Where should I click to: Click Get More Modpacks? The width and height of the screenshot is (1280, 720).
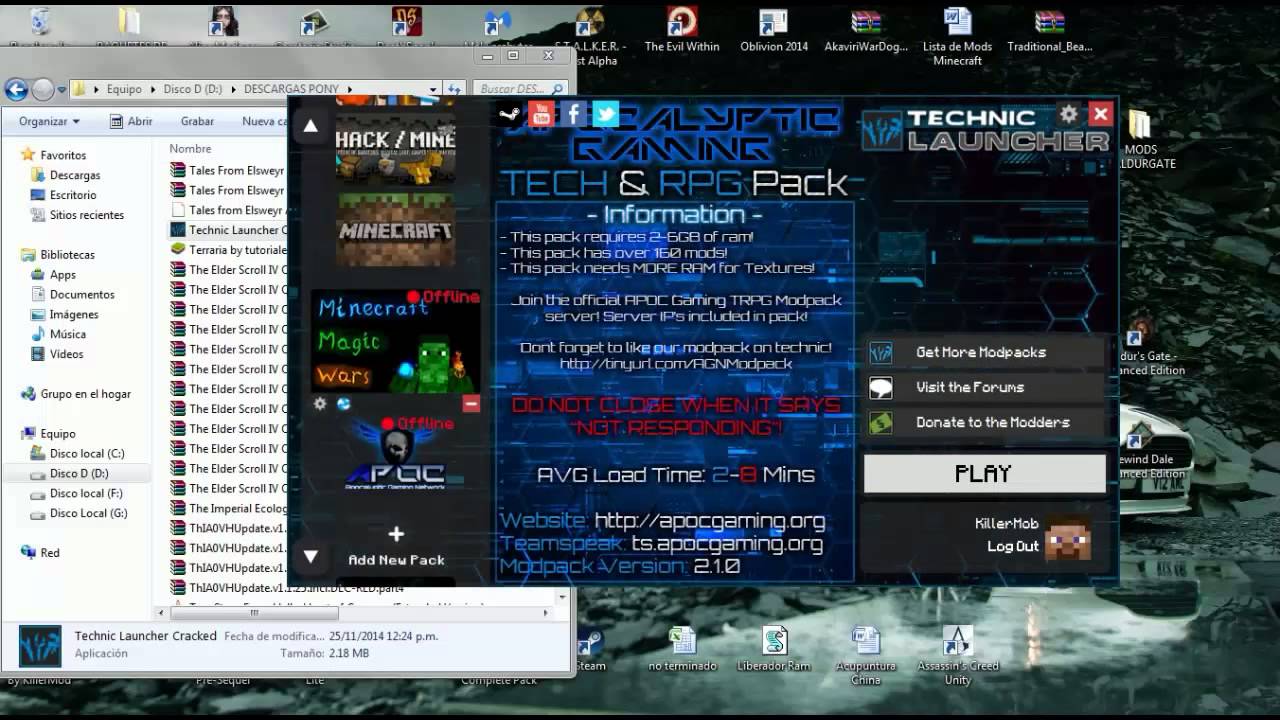[x=986, y=352]
